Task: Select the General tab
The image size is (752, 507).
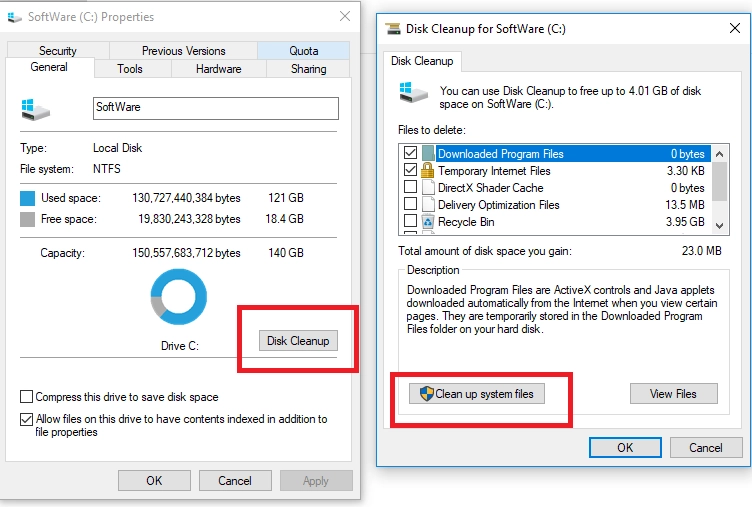Action: point(49,67)
